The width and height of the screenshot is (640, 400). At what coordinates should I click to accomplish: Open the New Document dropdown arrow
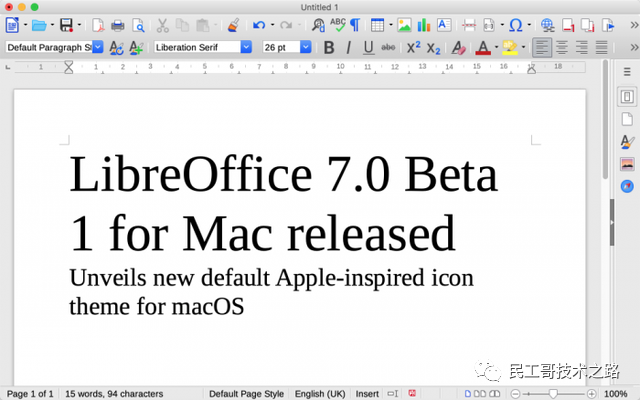click(x=25, y=25)
